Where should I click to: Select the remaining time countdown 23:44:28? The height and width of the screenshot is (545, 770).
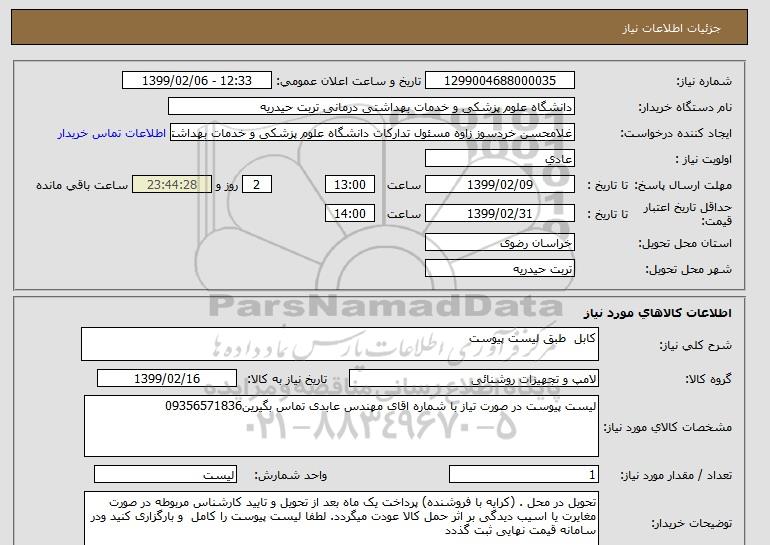[x=172, y=185]
